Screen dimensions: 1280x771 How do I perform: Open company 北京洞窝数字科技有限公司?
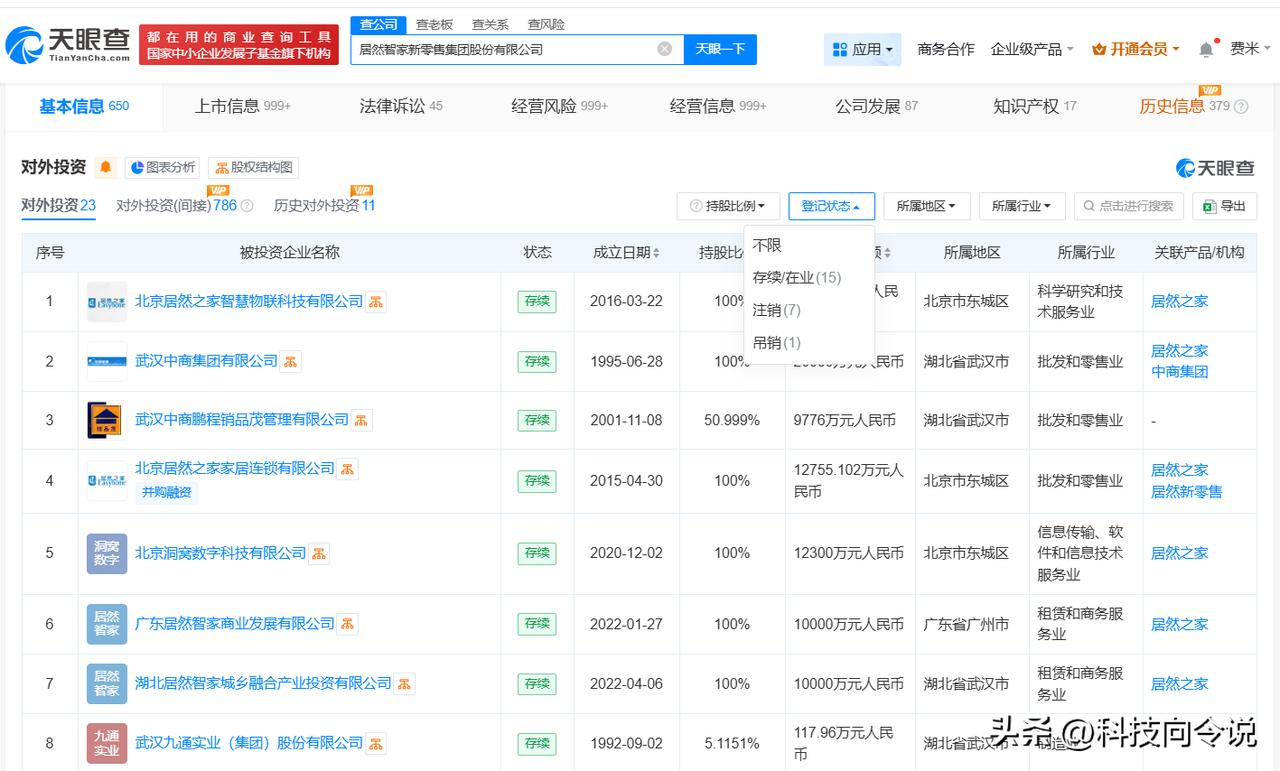(220, 553)
